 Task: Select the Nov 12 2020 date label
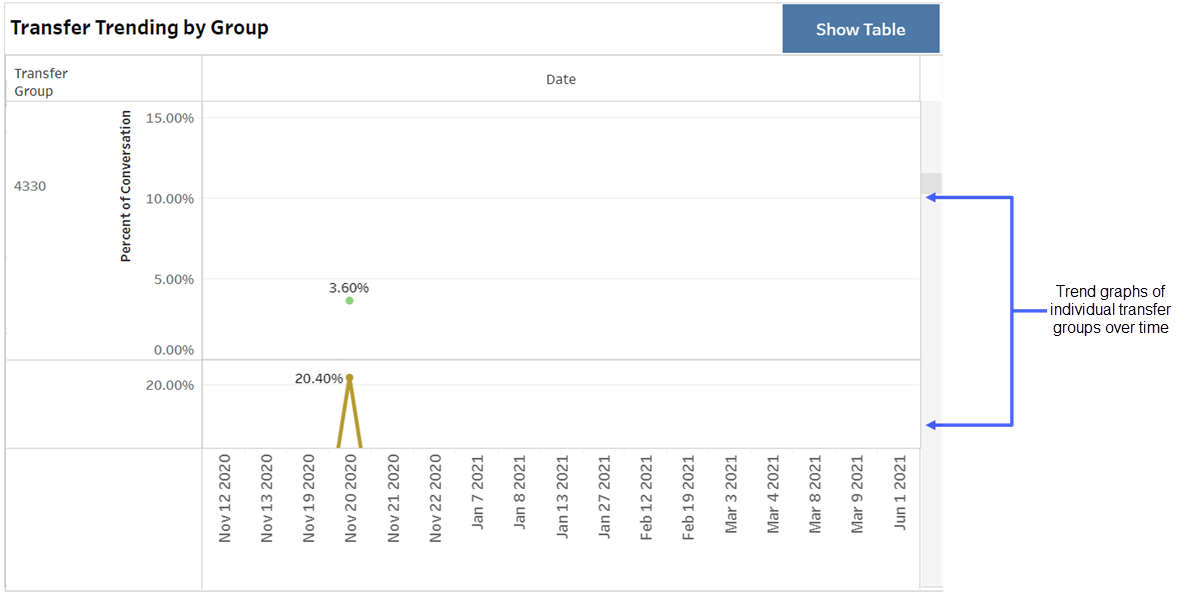click(224, 500)
